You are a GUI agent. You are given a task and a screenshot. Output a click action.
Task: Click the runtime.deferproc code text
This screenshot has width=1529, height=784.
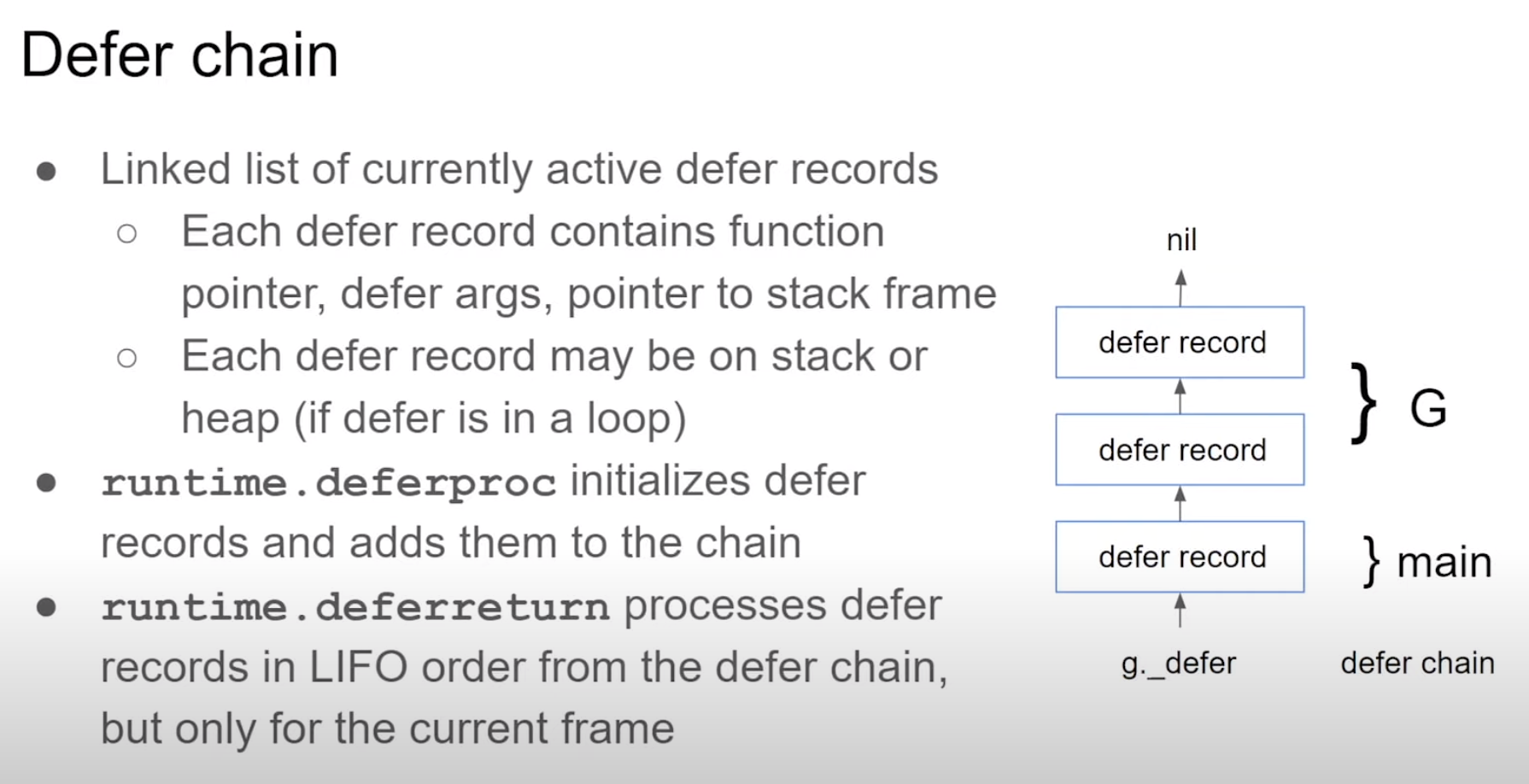(329, 483)
